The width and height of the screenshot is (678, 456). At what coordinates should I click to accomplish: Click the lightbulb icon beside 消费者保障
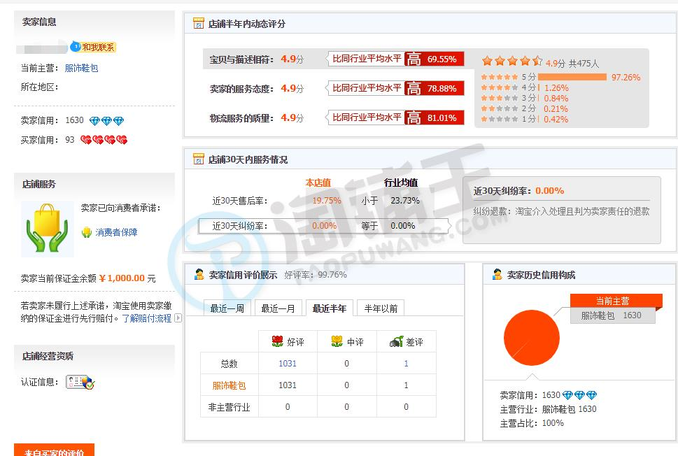click(87, 232)
